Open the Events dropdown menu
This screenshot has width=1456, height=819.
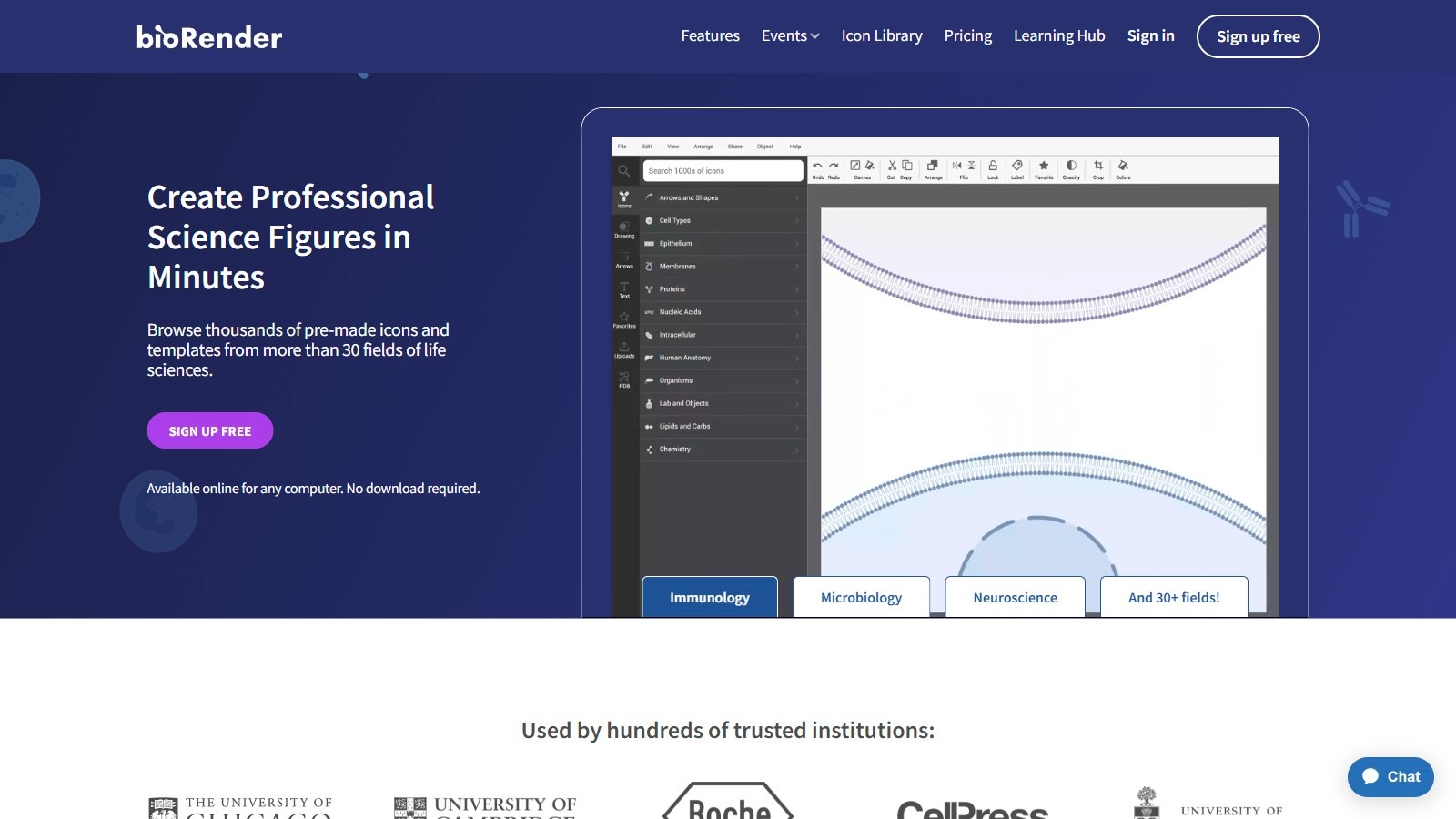coord(790,36)
